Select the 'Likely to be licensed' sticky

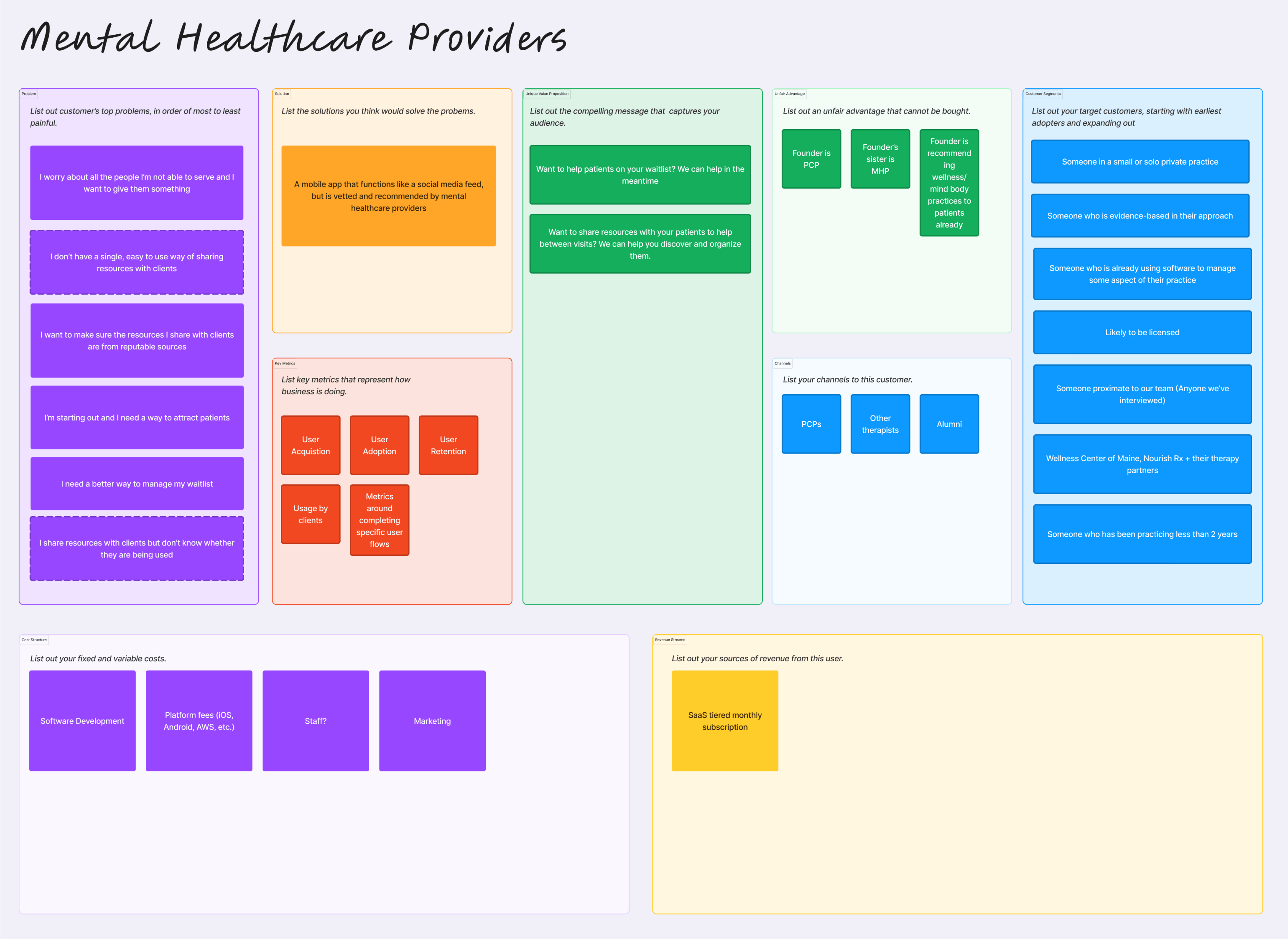tap(1142, 332)
